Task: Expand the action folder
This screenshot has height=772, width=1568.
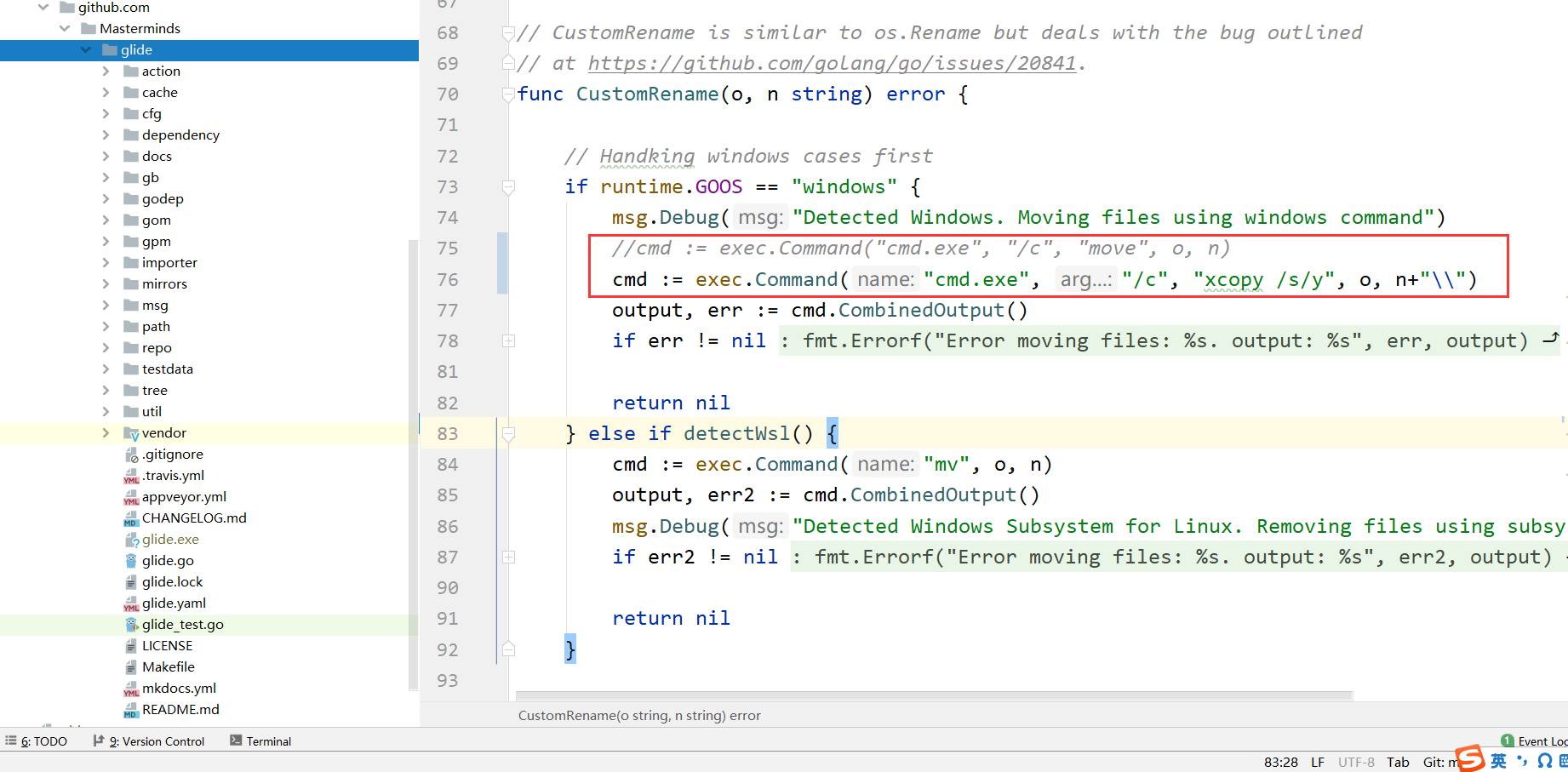Action: point(106,71)
